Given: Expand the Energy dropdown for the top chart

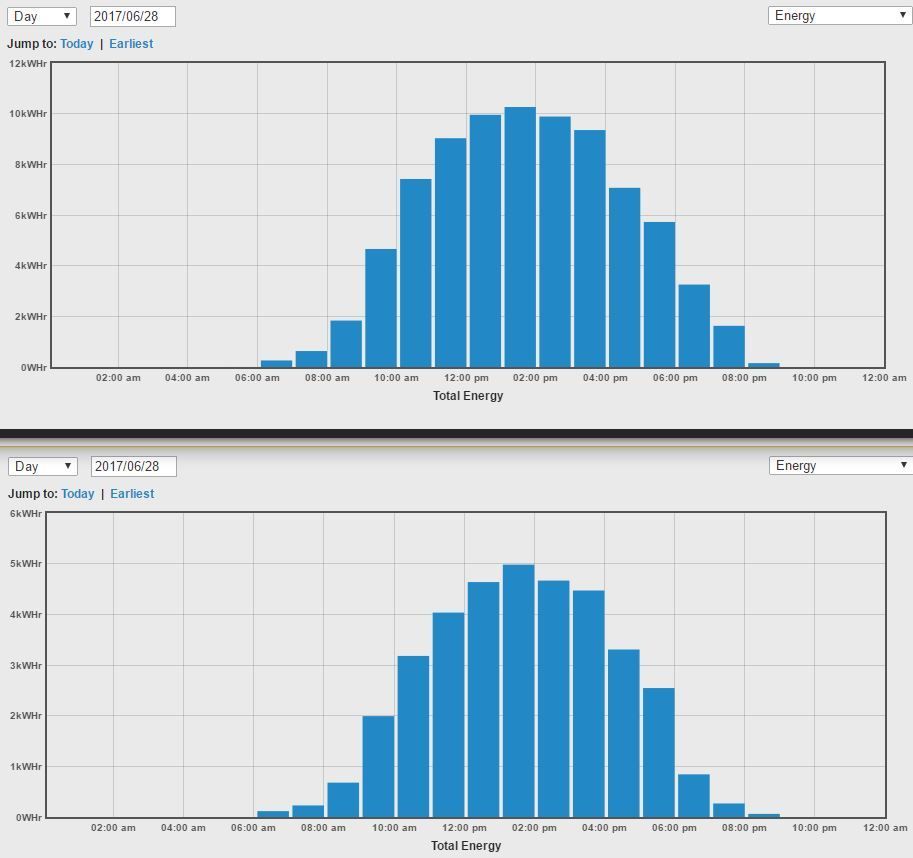Looking at the screenshot, I should click(x=839, y=15).
